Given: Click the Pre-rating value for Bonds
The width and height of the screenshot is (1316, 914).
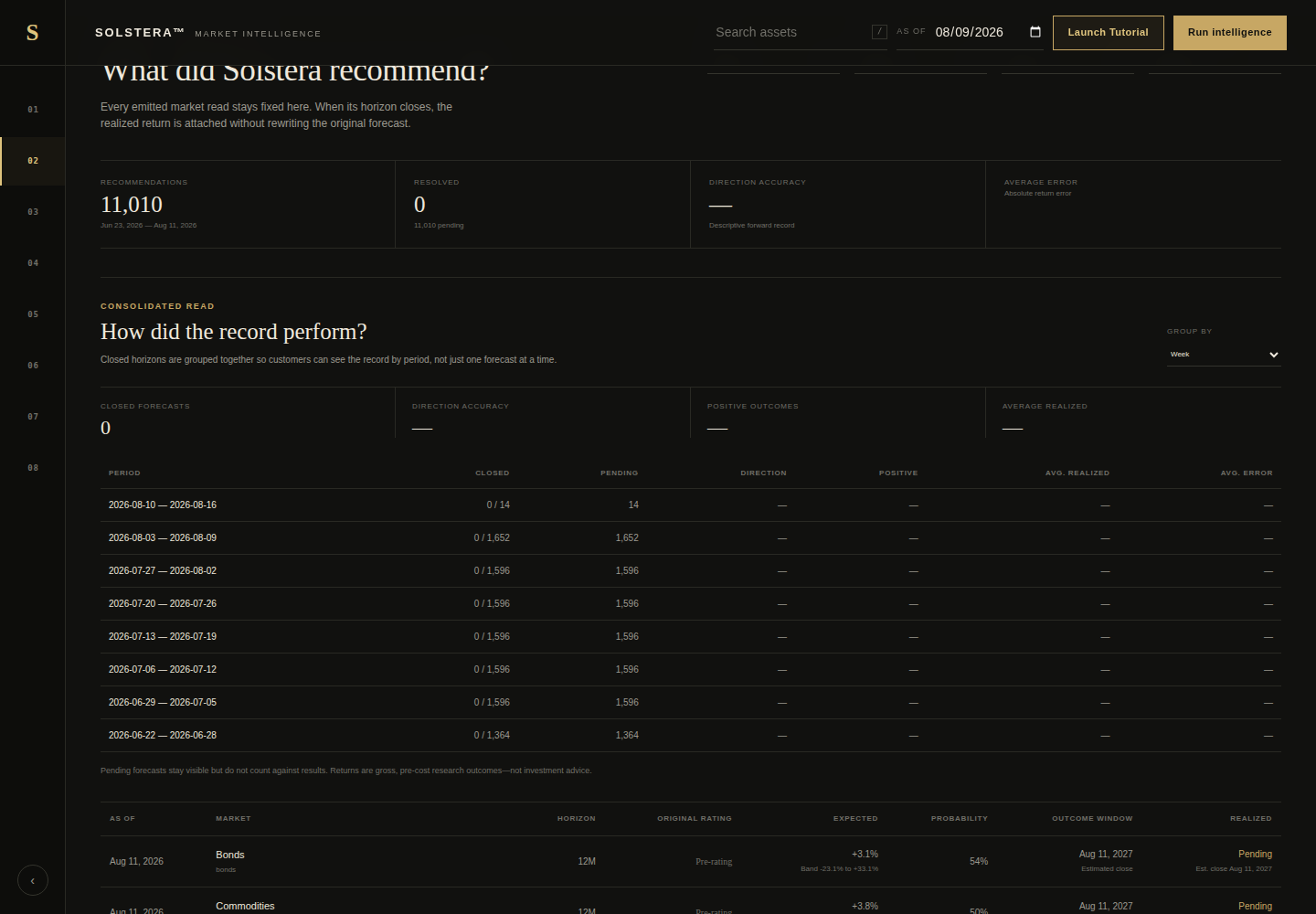Looking at the screenshot, I should 714,862.
